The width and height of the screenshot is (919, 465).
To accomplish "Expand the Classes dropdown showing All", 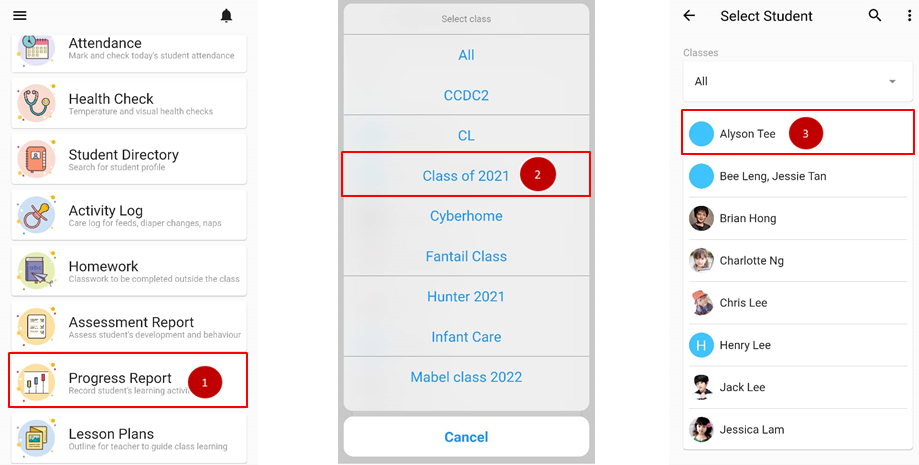I will tap(796, 82).
